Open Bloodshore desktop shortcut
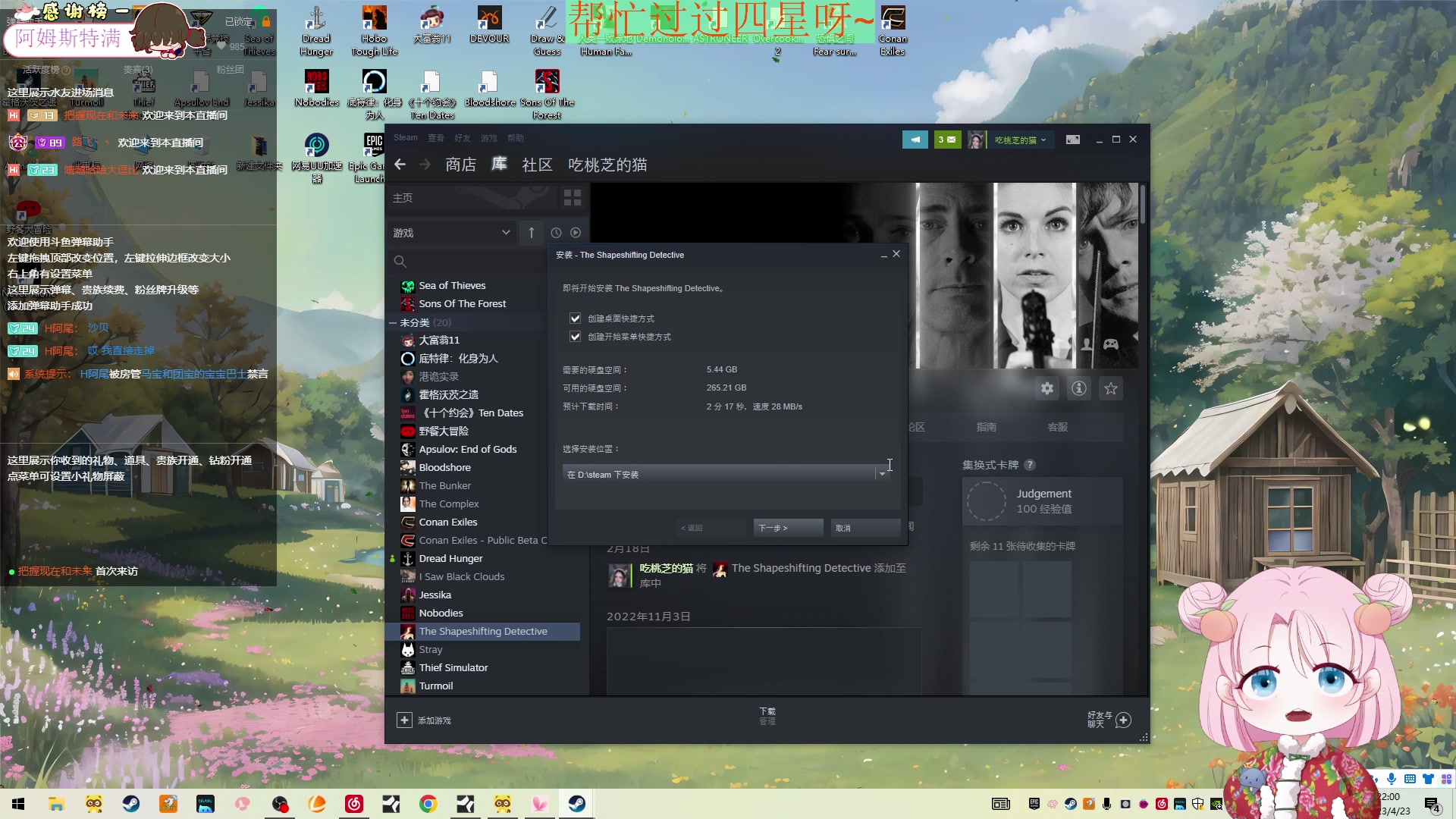Screen dimensions: 1456x819 click(490, 89)
